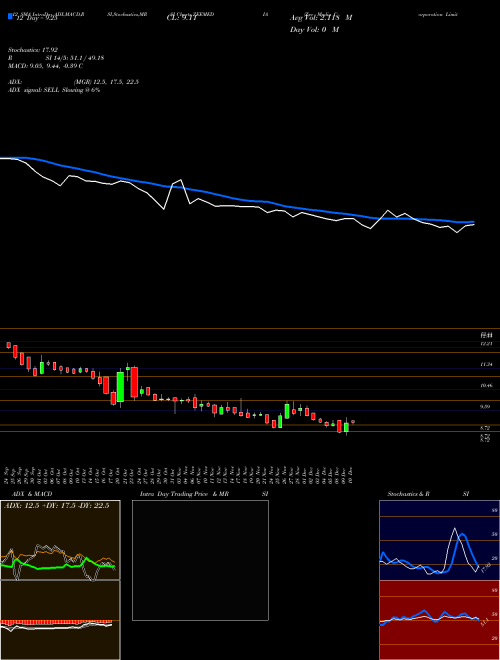Screen dimensions: 500x660
Task: Click the 'Avg Vol: 2.118 M' text
Action: coord(321,18)
